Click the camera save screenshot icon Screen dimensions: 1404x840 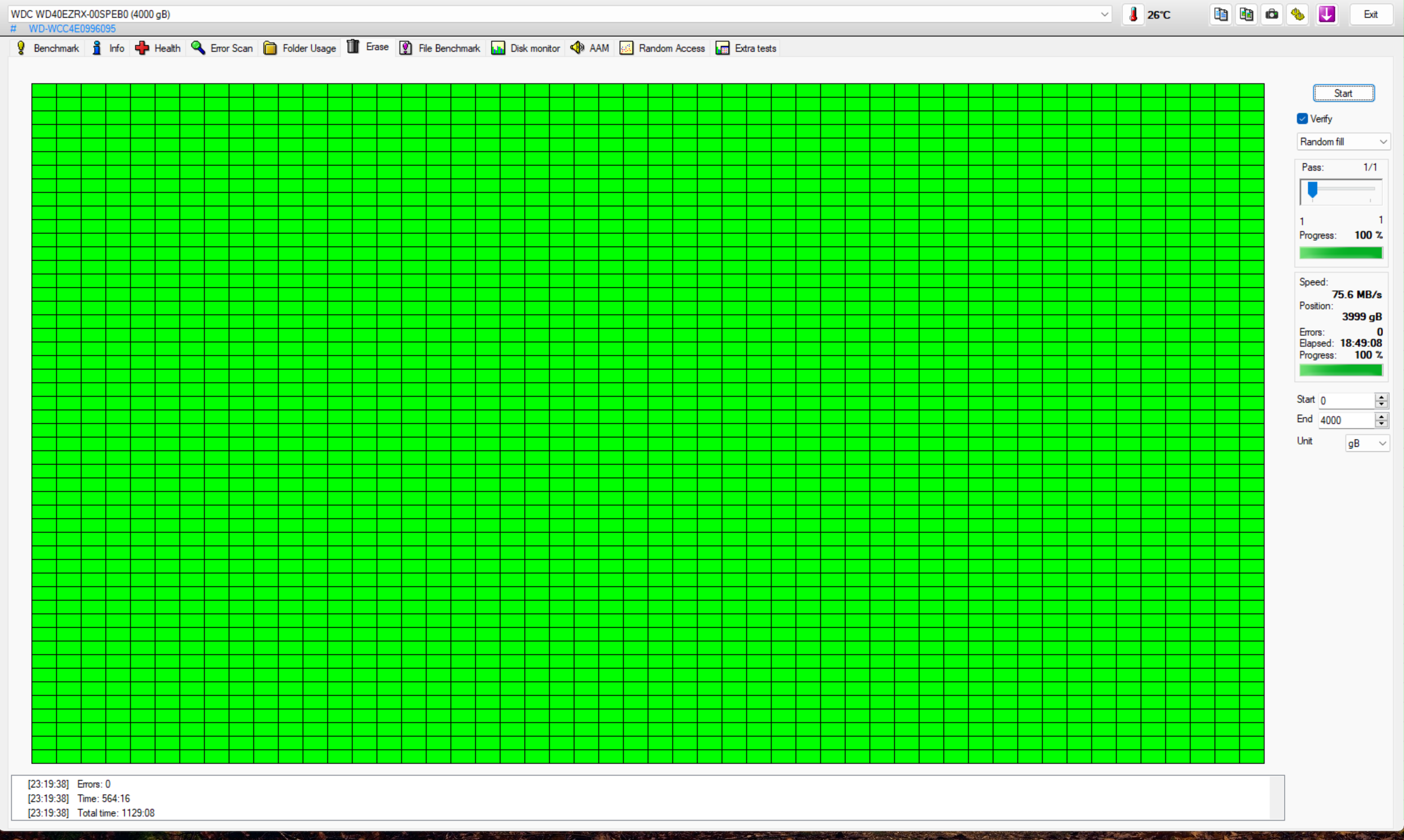[1271, 14]
